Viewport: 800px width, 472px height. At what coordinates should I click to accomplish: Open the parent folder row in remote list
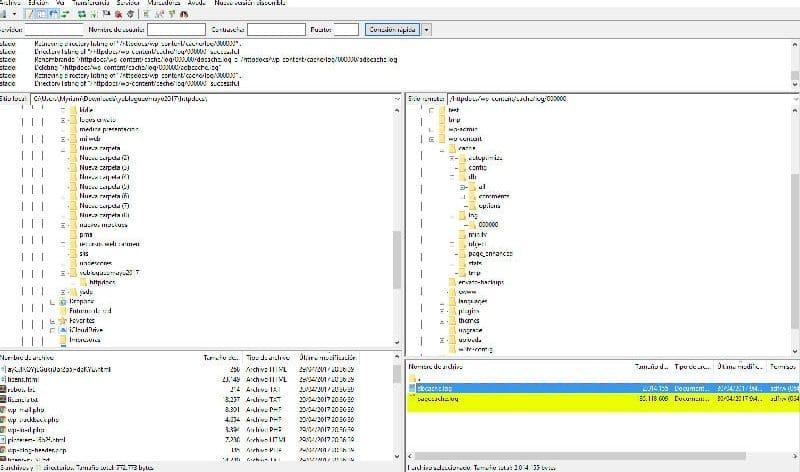point(603,379)
